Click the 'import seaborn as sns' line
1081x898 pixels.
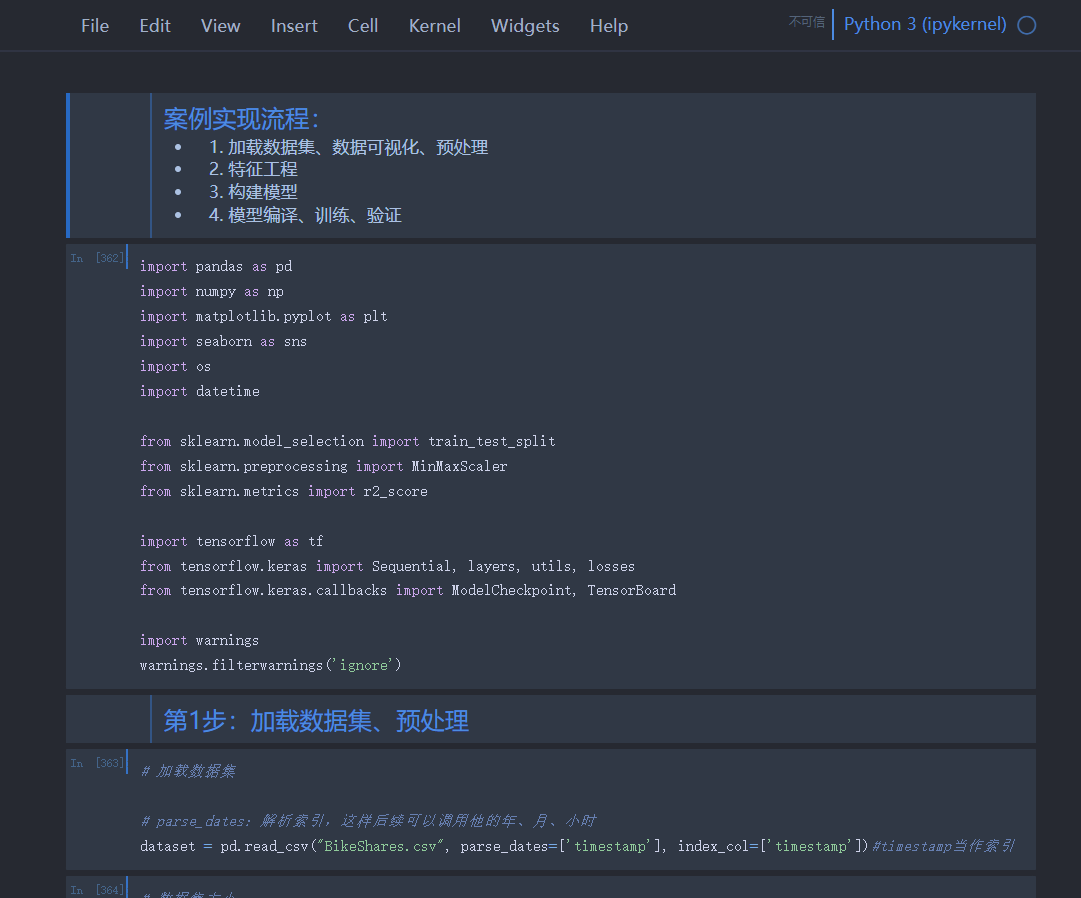point(223,341)
